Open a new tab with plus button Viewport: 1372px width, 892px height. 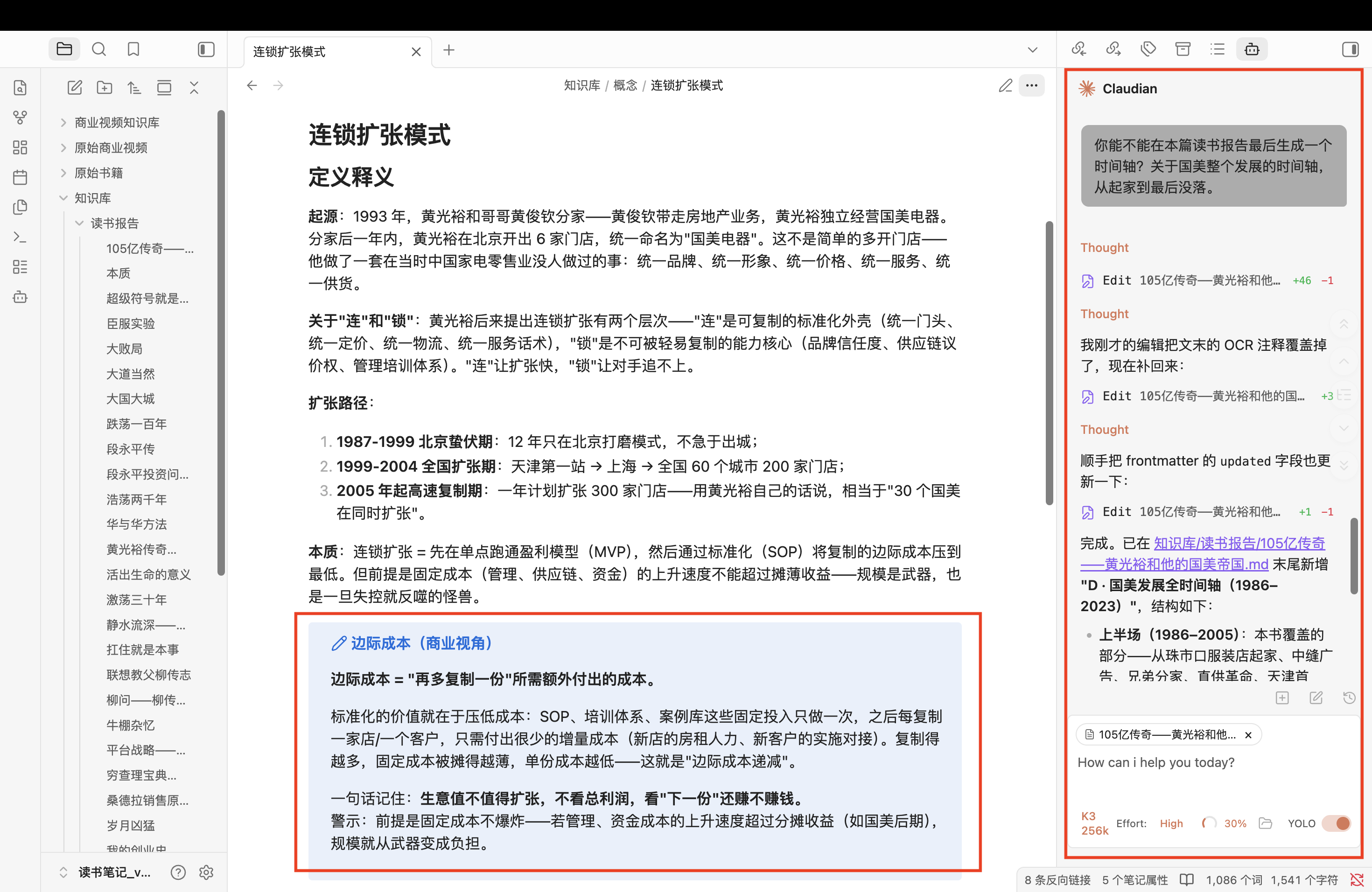point(449,50)
